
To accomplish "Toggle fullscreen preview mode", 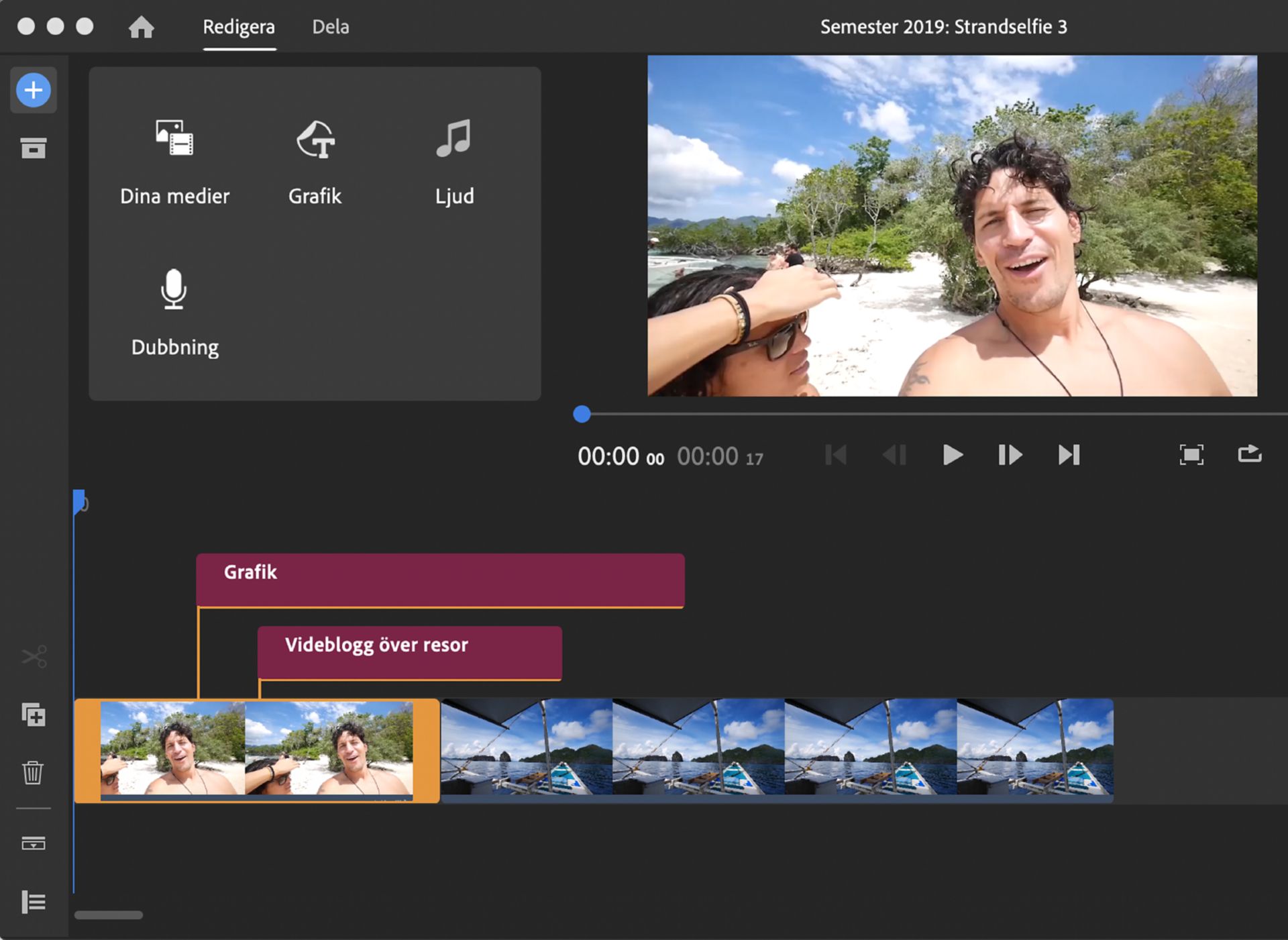I will [1191, 455].
